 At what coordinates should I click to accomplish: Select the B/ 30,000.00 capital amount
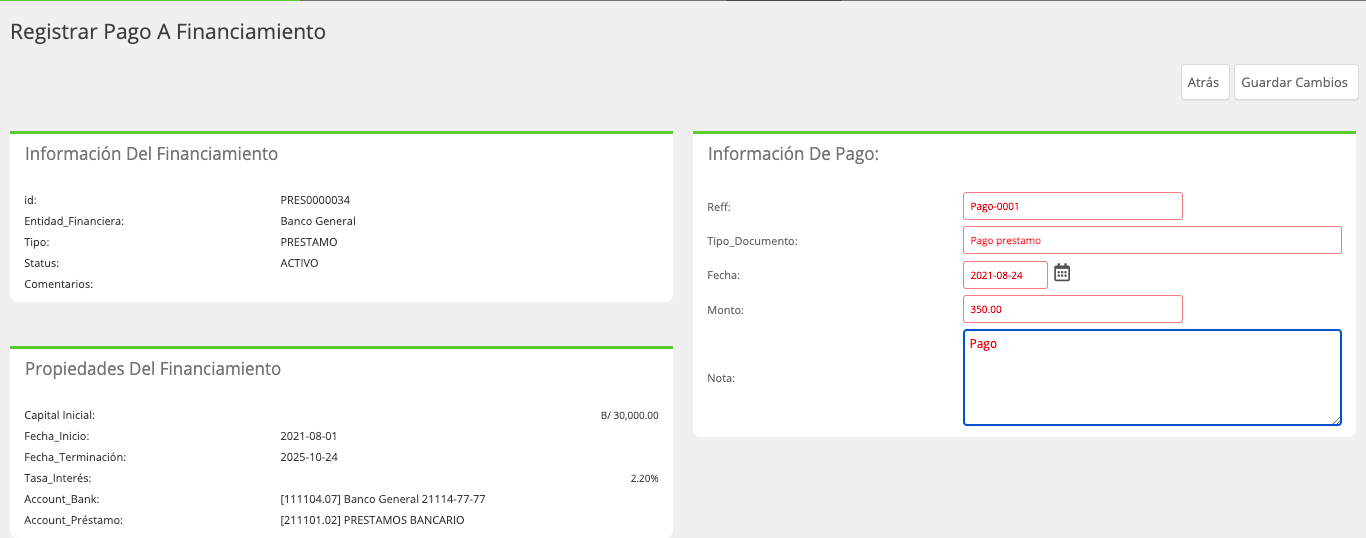coord(622,415)
